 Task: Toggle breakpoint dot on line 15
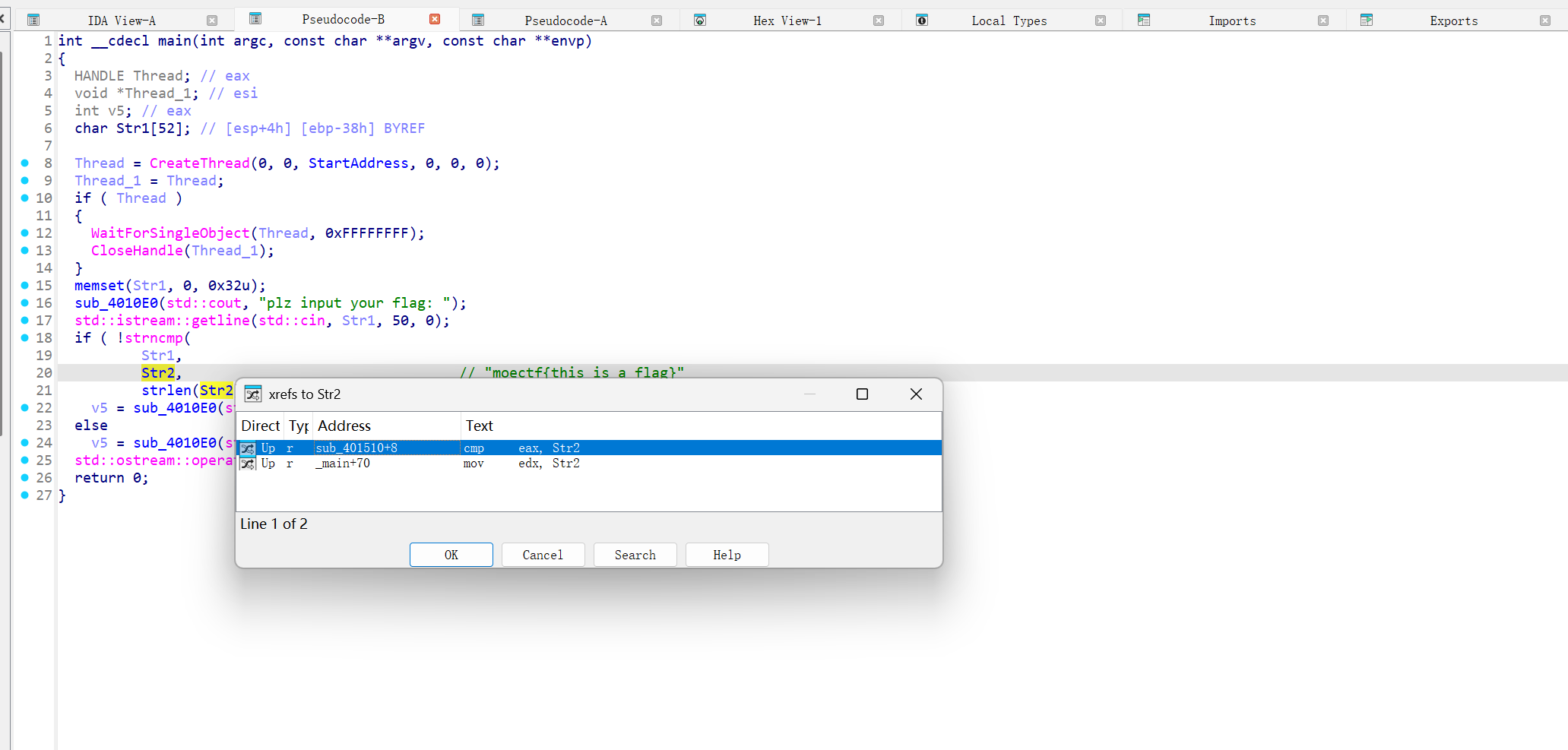pyautogui.click(x=25, y=286)
